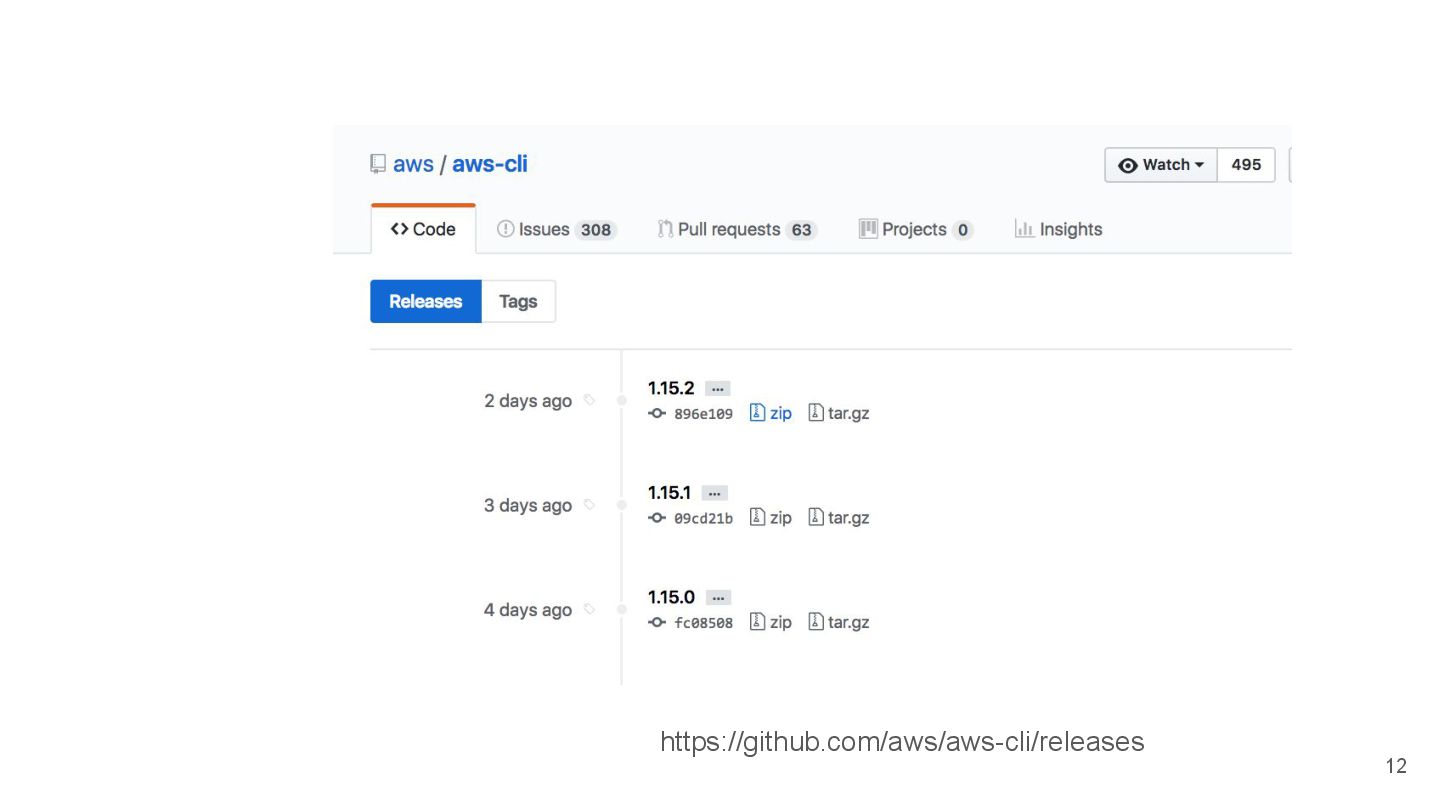Viewport: 1440px width, 810px height.
Task: Click the Issues count badge 308
Action: coord(596,230)
